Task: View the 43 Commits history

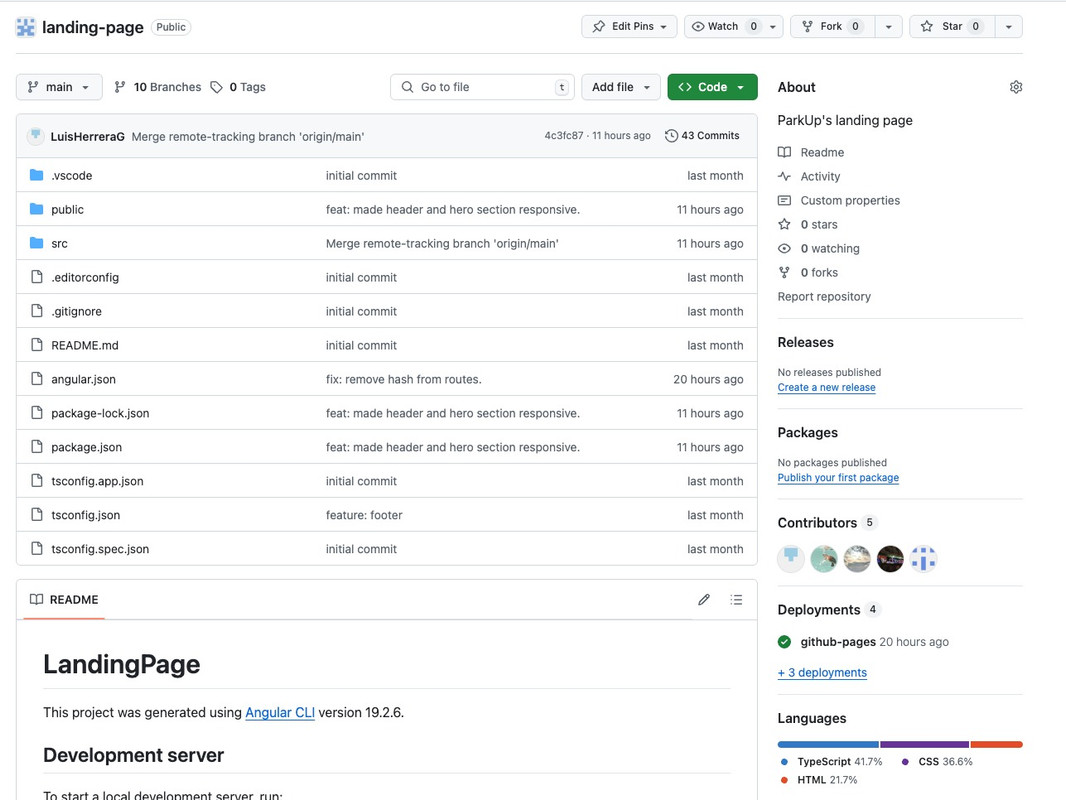Action: pos(702,135)
